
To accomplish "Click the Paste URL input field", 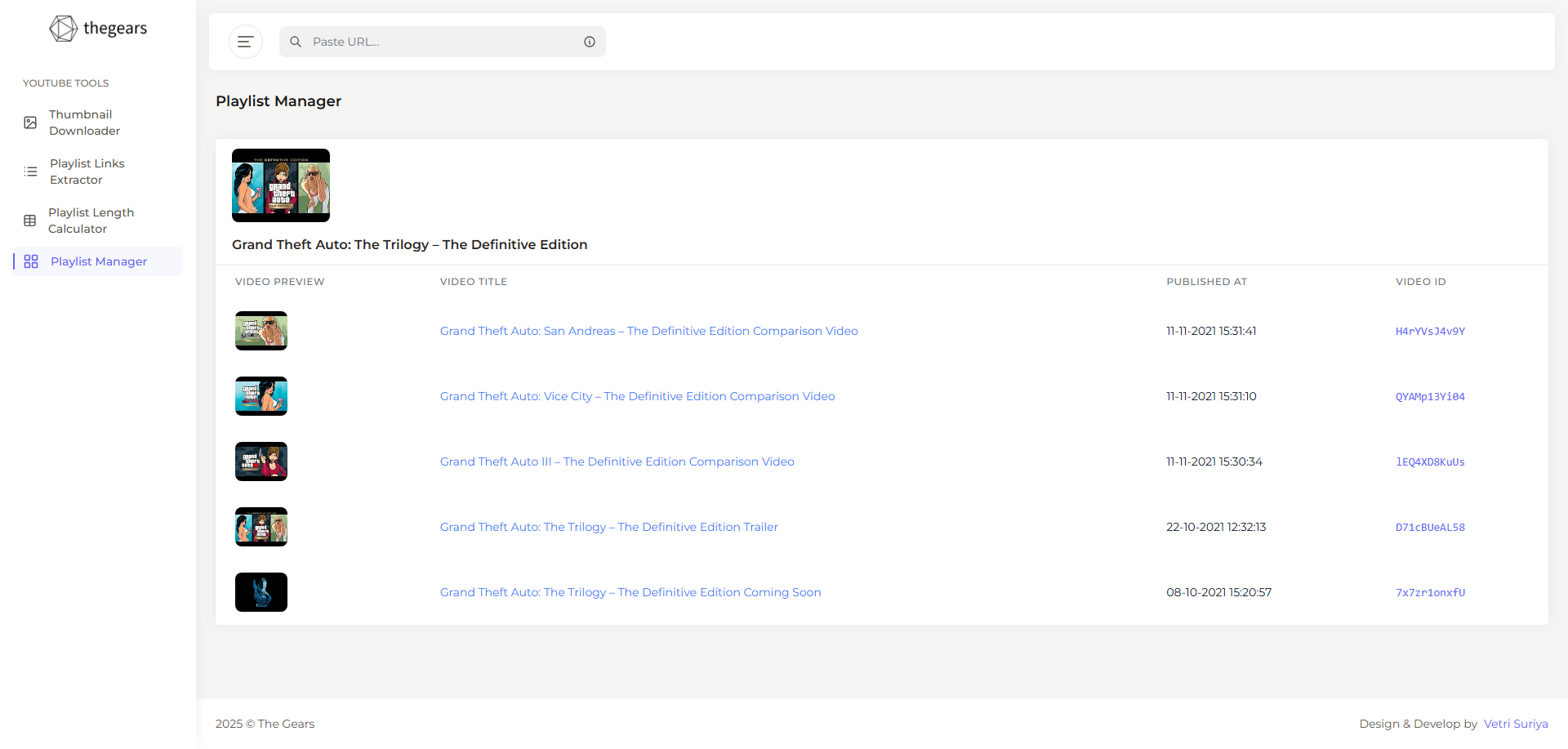I will coord(441,42).
